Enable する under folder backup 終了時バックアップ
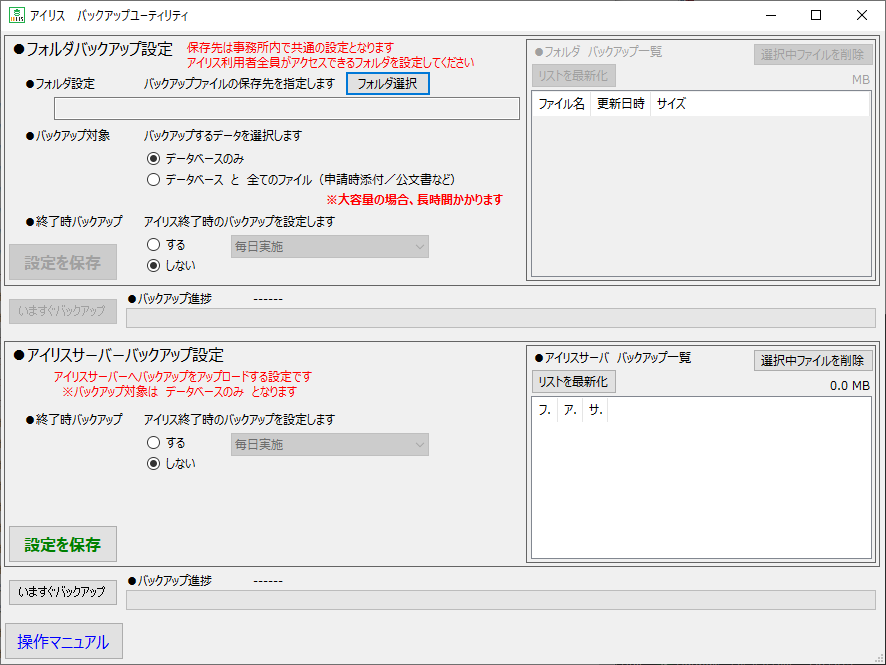Screen dimensions: 886x665 [x=153, y=244]
